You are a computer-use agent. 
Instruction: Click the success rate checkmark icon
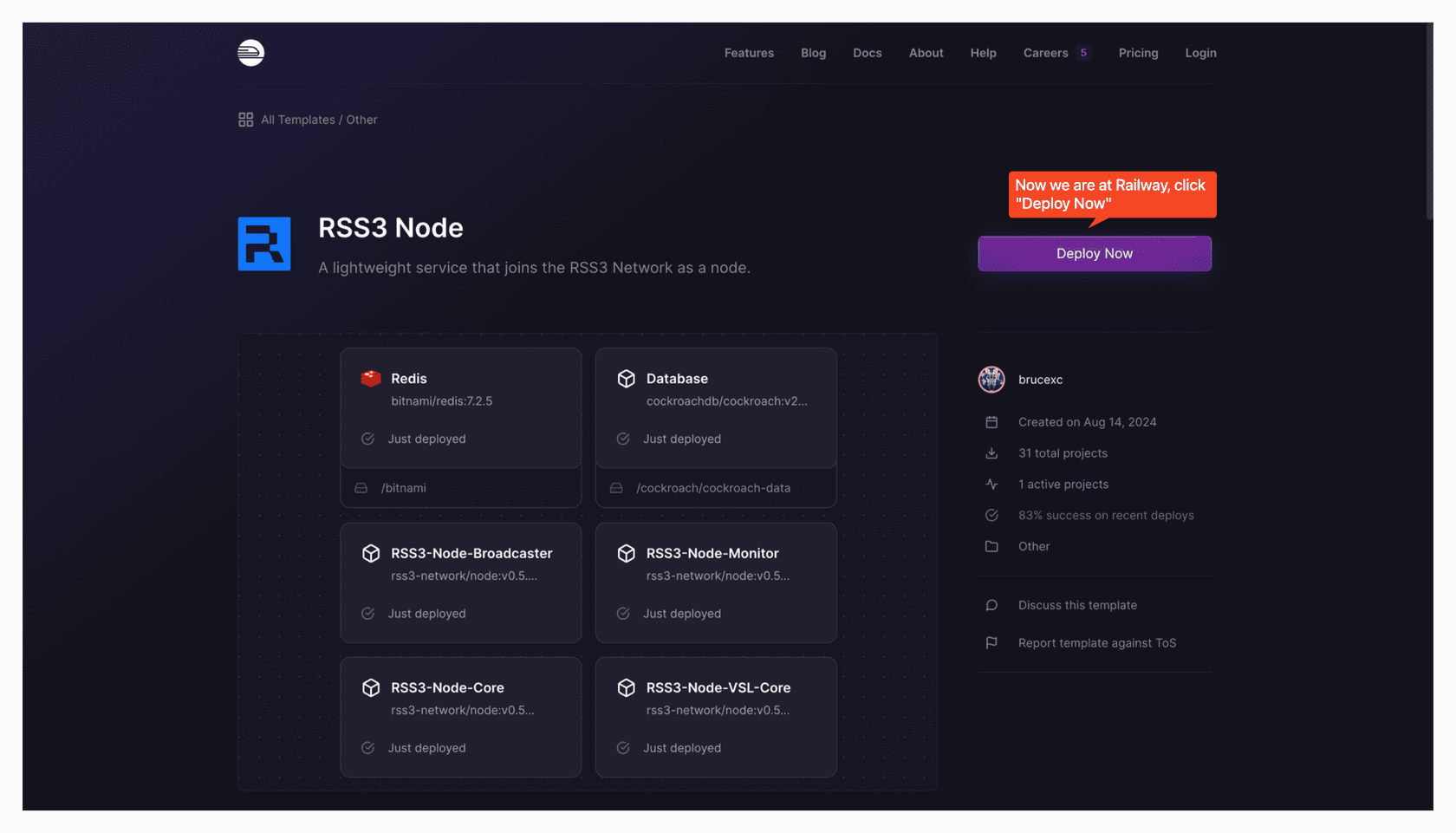(991, 515)
